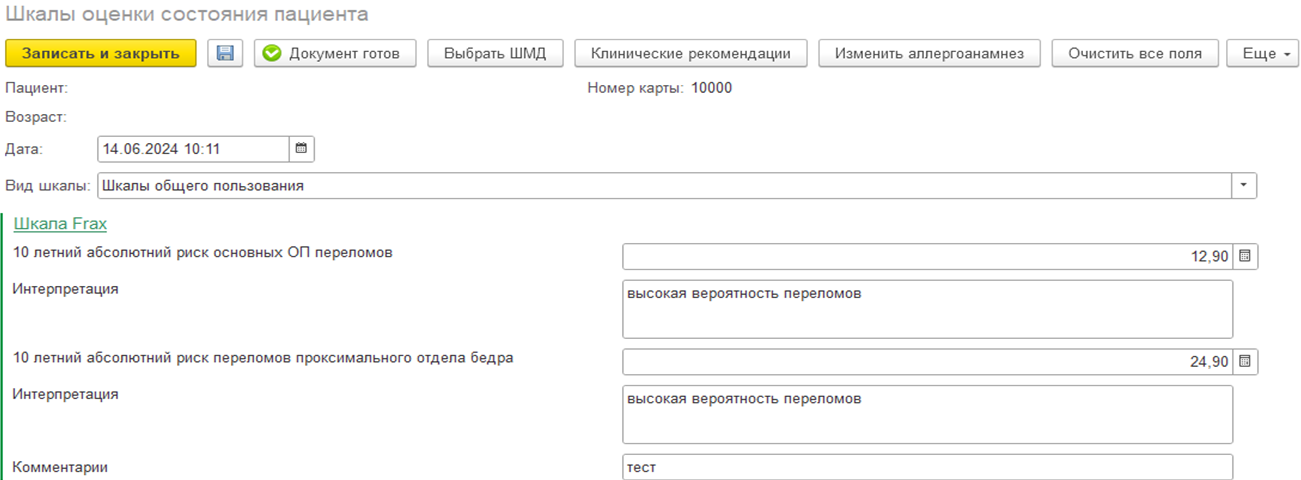Click the Комментарии field containing тест
The width and height of the screenshot is (1301, 480).
pos(927,467)
